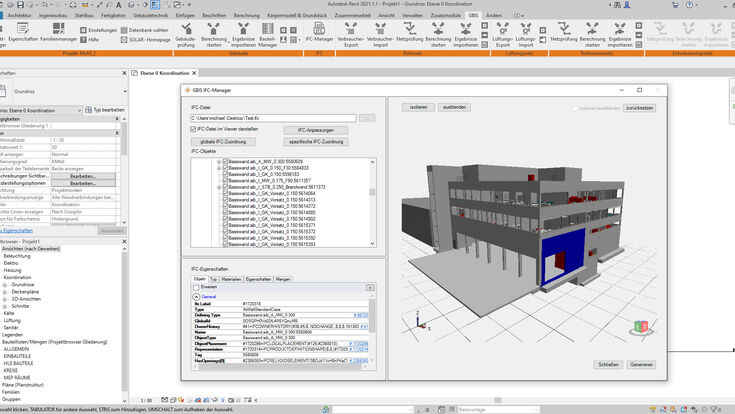735x414 pixels.
Task: Uncheck Basiswand aib_I_MW_0.175_F90 checkbox
Action: coord(225,181)
